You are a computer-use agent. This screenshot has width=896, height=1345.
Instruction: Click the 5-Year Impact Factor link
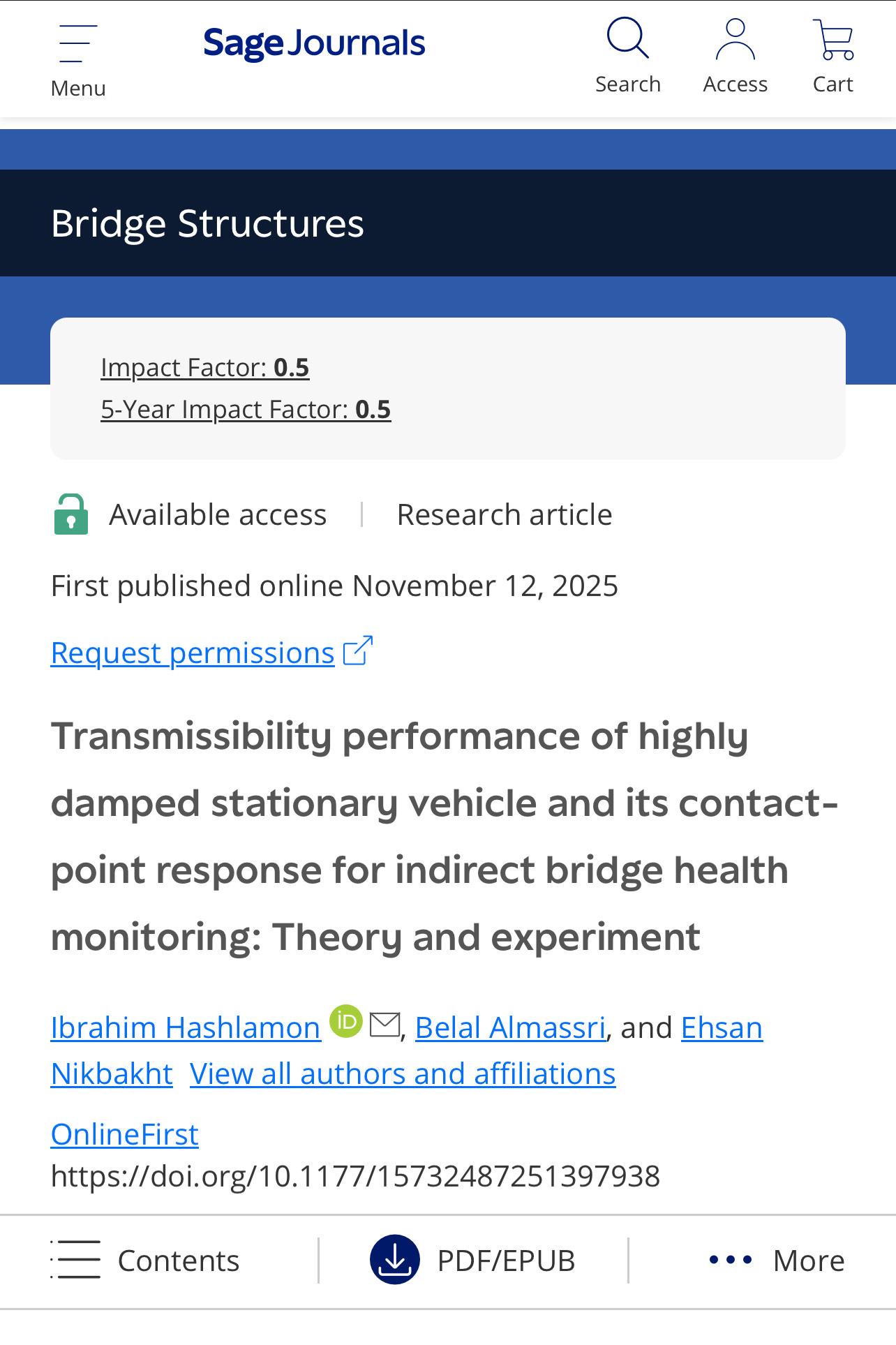pos(246,410)
